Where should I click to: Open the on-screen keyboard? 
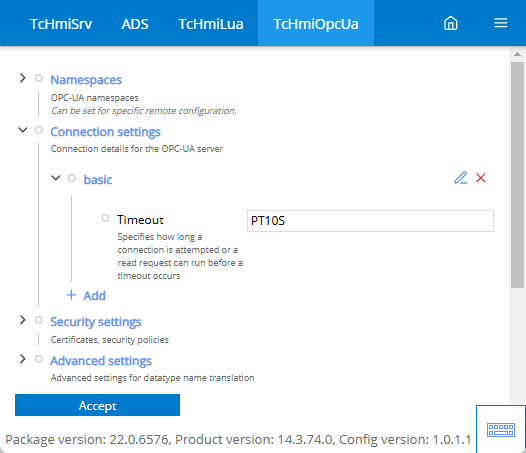point(501,429)
